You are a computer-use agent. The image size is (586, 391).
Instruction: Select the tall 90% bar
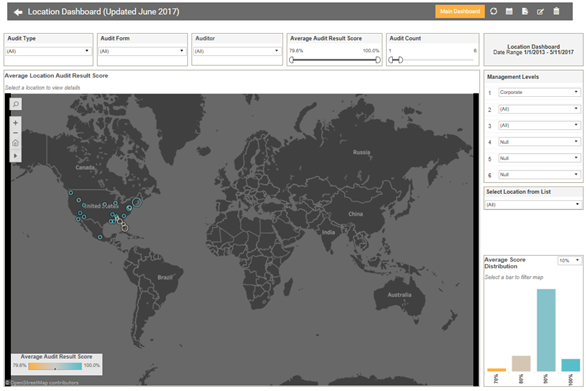546,330
